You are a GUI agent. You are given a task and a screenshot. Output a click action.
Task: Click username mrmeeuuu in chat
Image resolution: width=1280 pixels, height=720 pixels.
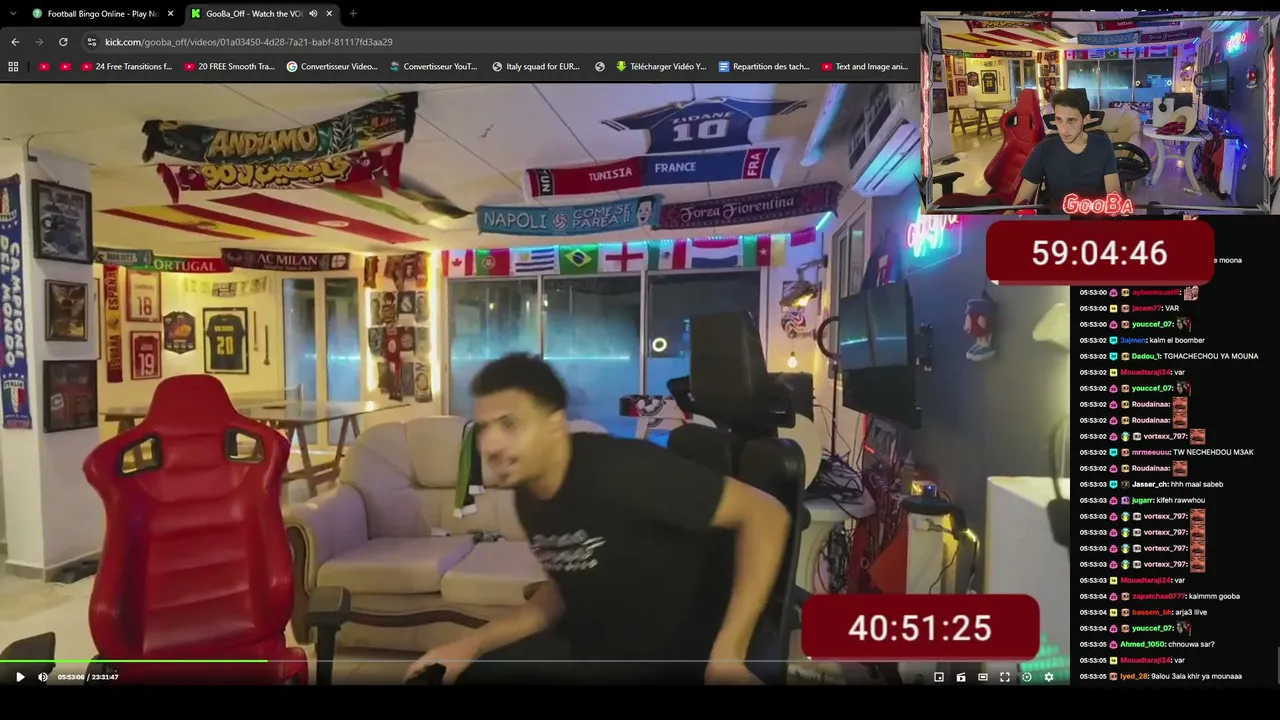[x=1151, y=452]
